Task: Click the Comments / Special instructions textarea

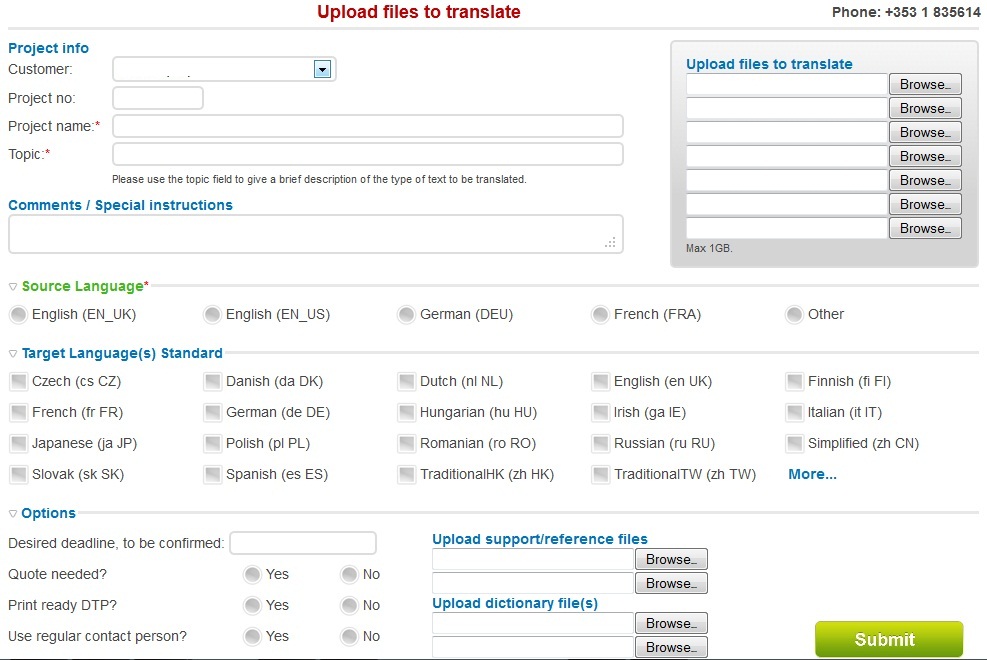Action: [315, 234]
